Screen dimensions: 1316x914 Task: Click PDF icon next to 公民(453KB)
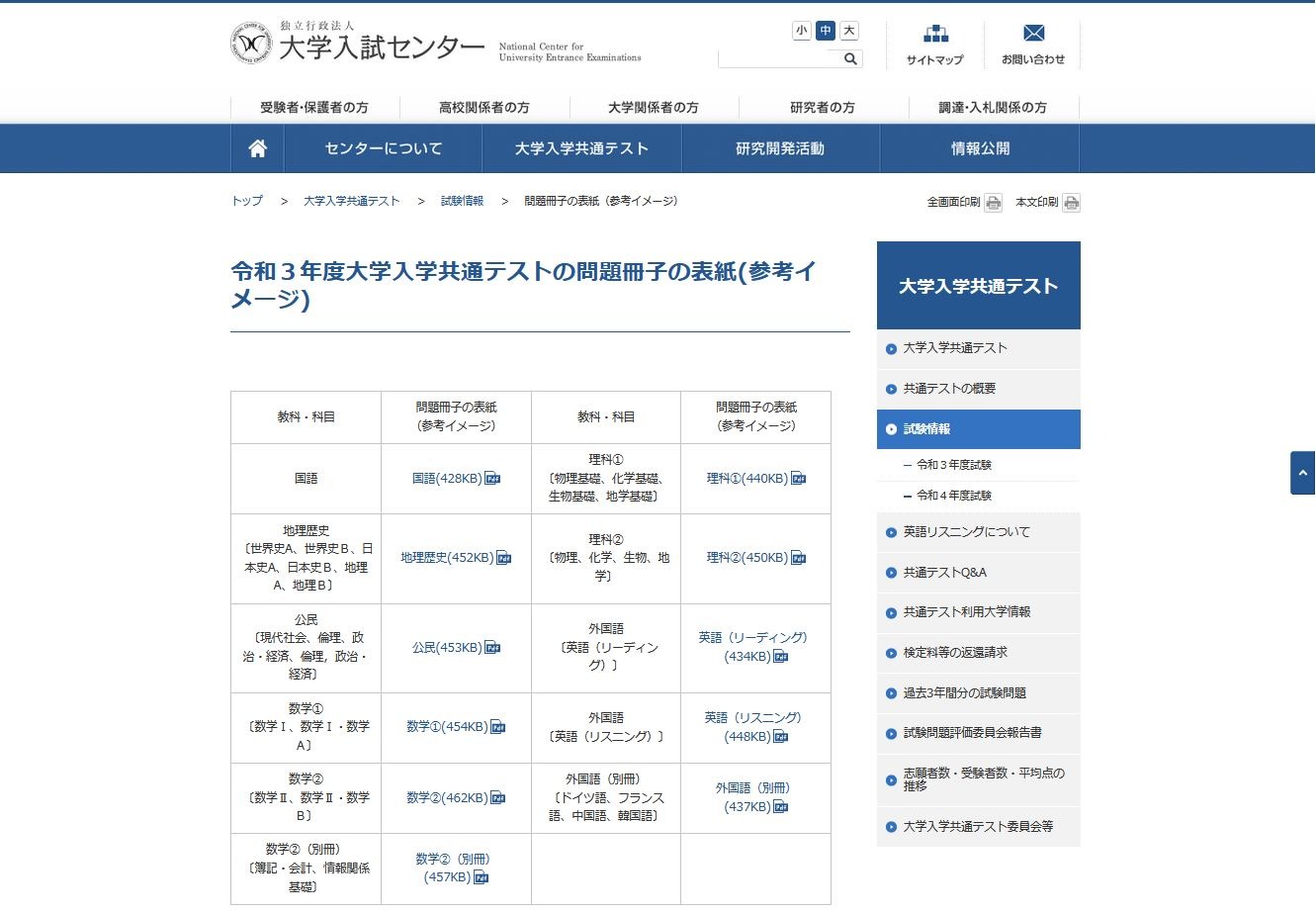point(492,648)
